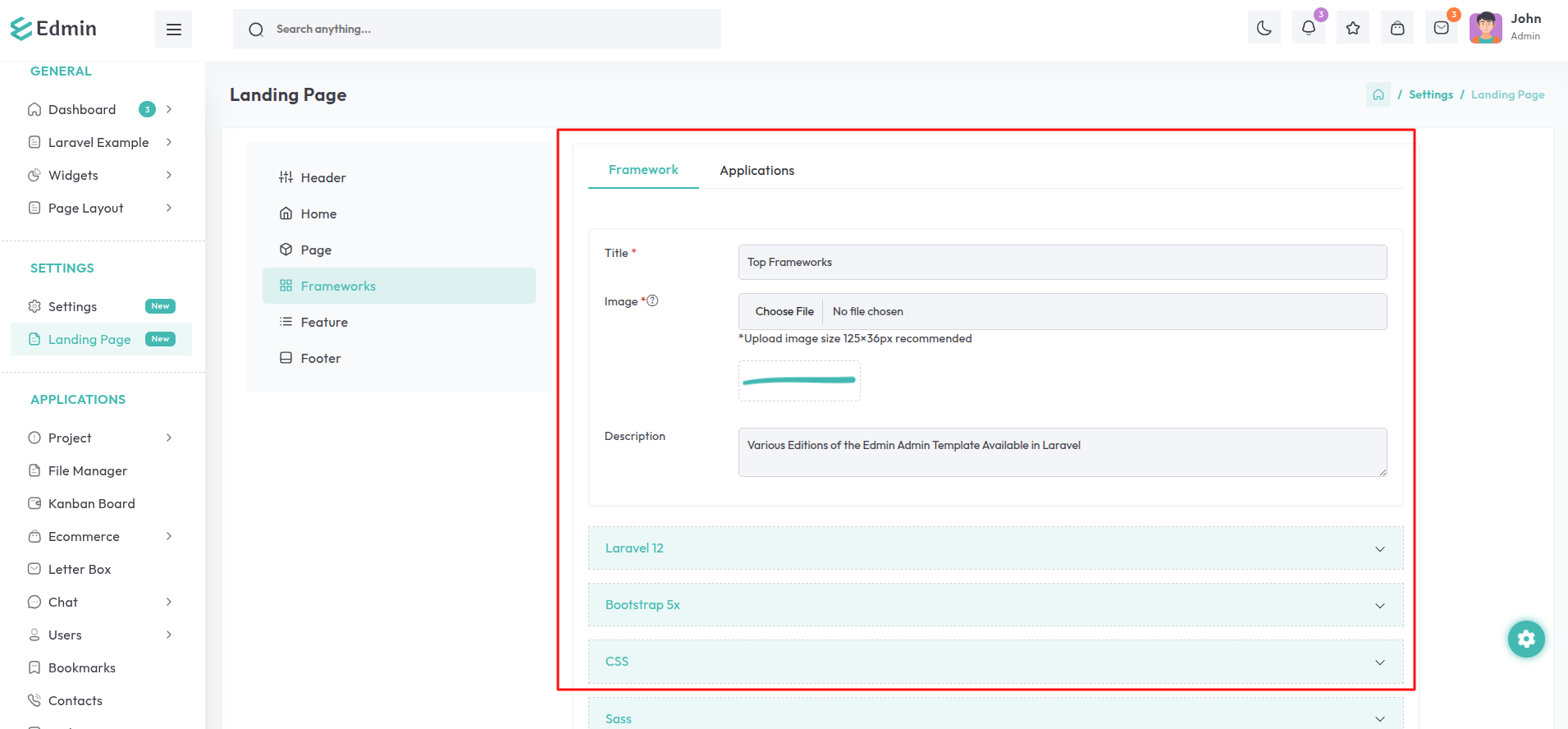1568x729 pixels.
Task: Open the mail envelope icon in header
Action: click(x=1441, y=29)
